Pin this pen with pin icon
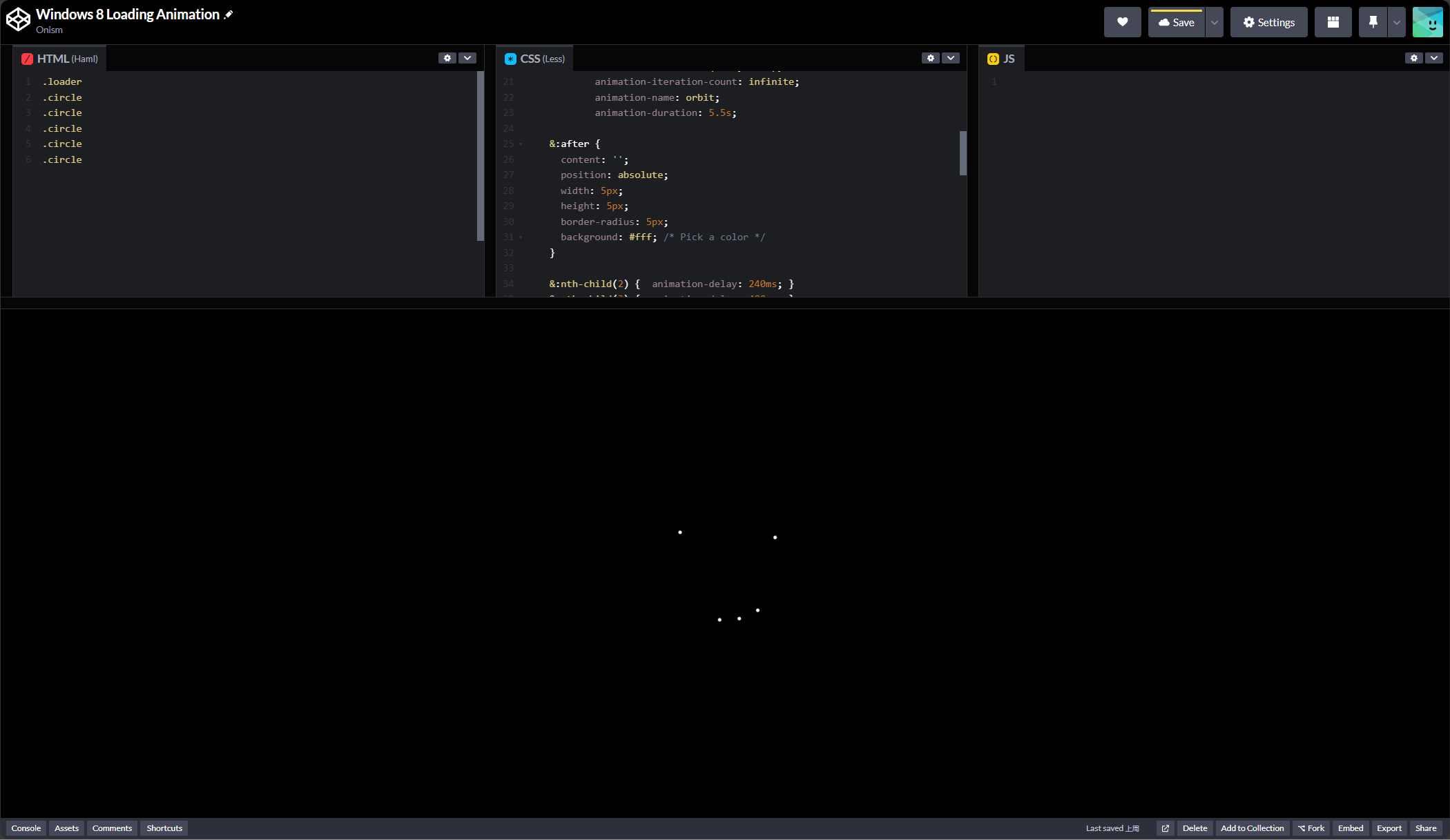This screenshot has height=840, width=1450. pyautogui.click(x=1373, y=22)
